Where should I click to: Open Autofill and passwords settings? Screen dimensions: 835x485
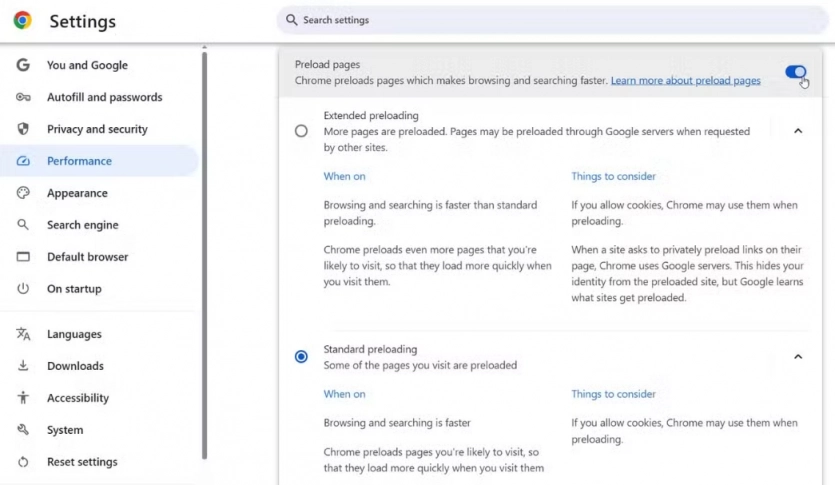[x=104, y=97]
